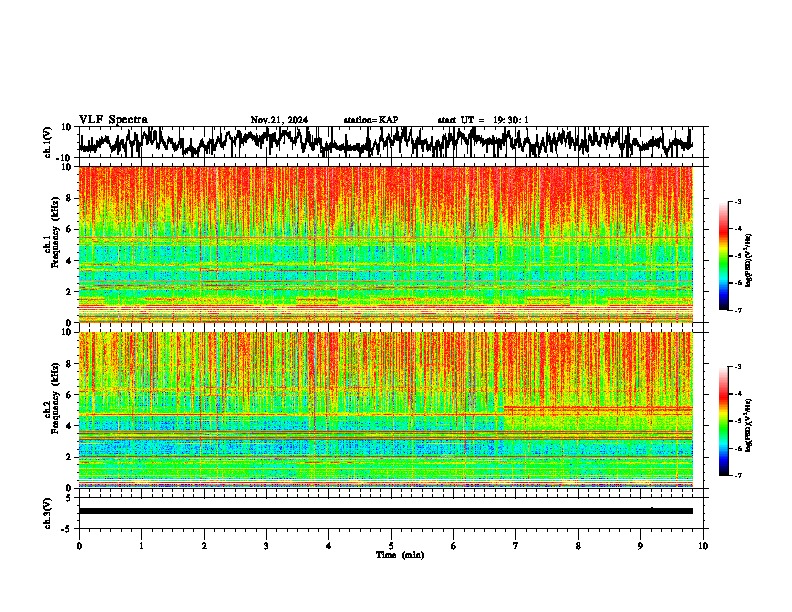Click the ch.2 spectrogram color scale bar
The height and width of the screenshot is (612, 792).
(x=724, y=421)
